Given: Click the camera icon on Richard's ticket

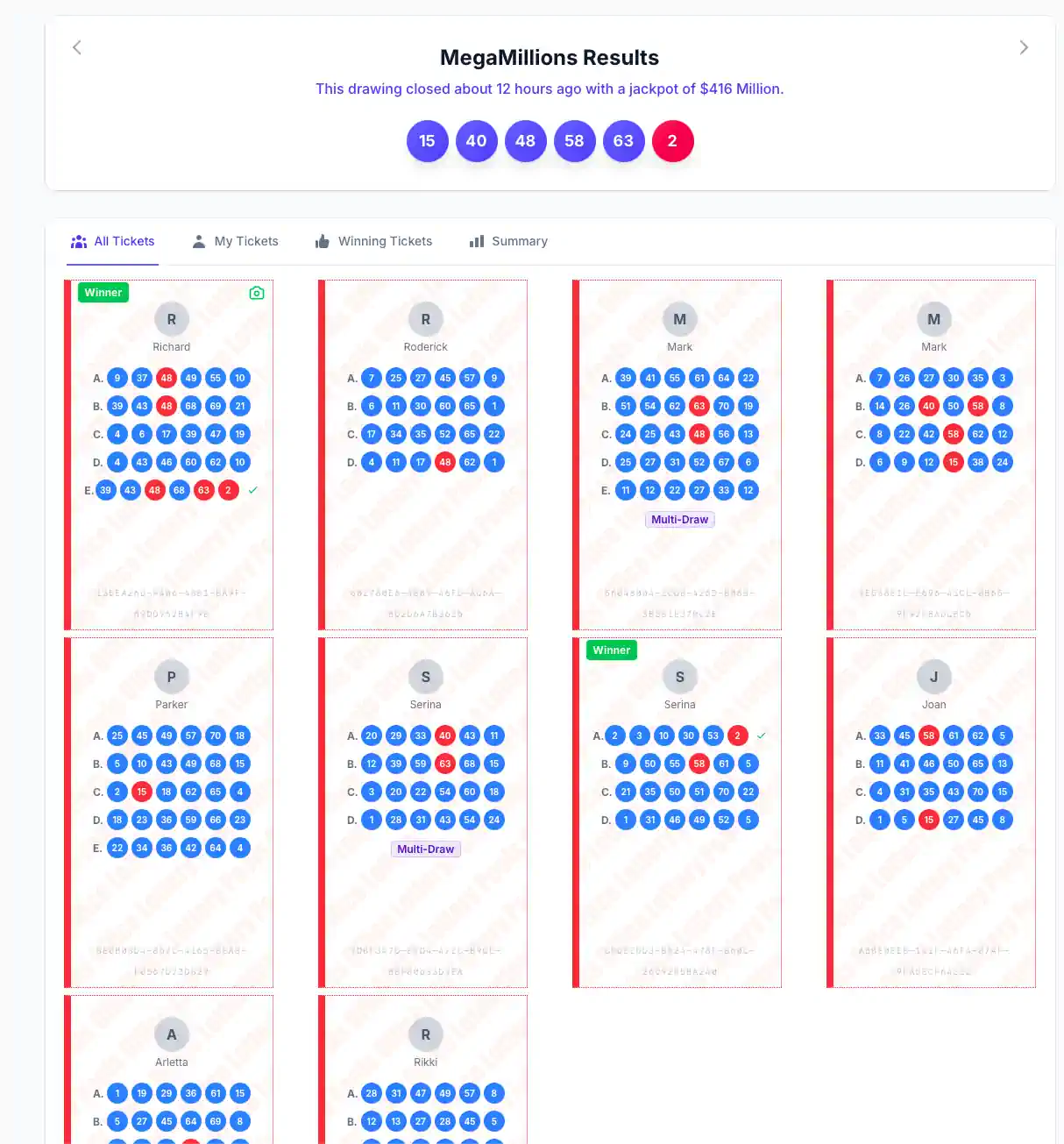Looking at the screenshot, I should click(257, 293).
